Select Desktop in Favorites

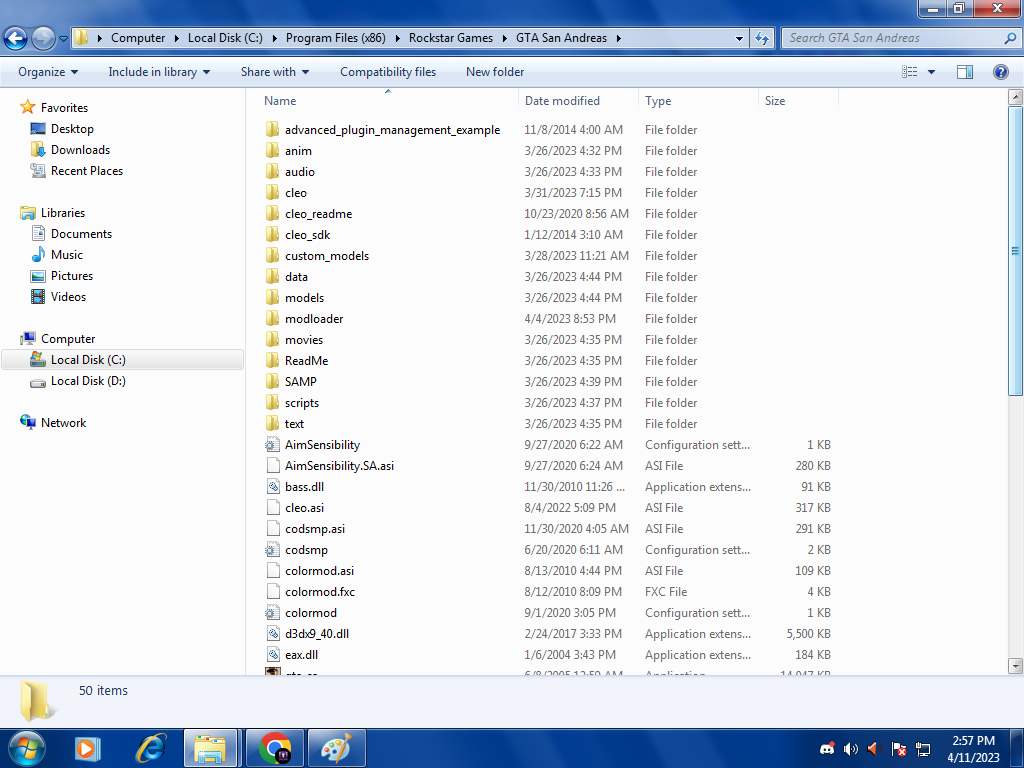pos(62,129)
